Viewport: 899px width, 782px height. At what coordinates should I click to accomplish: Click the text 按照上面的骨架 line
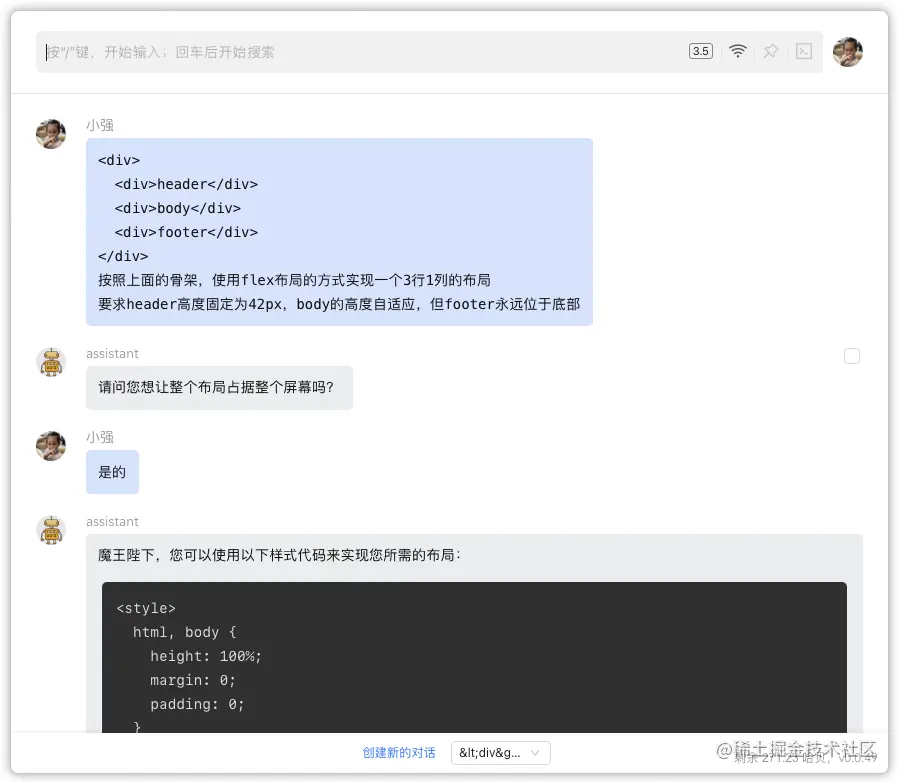[x=295, y=280]
